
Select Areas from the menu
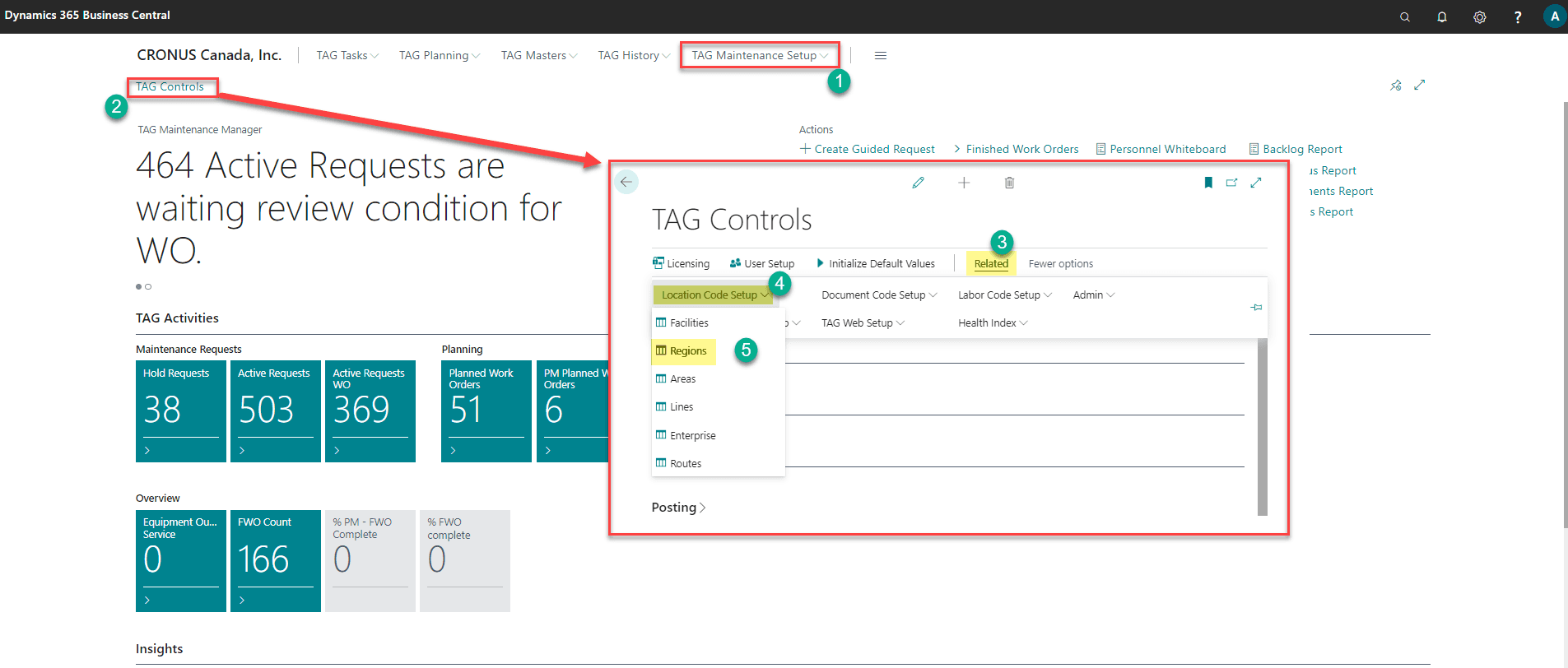click(718, 378)
